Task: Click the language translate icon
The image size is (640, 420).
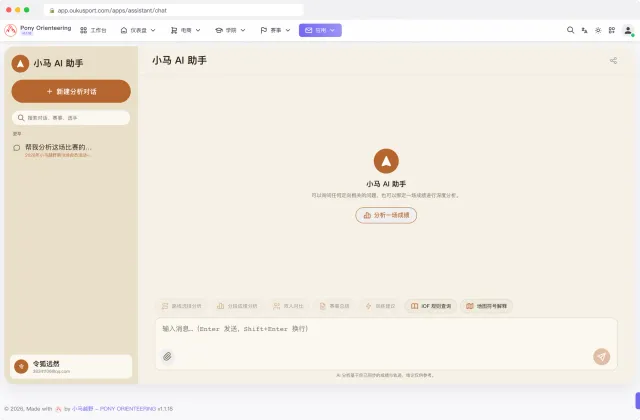Action: (x=584, y=30)
